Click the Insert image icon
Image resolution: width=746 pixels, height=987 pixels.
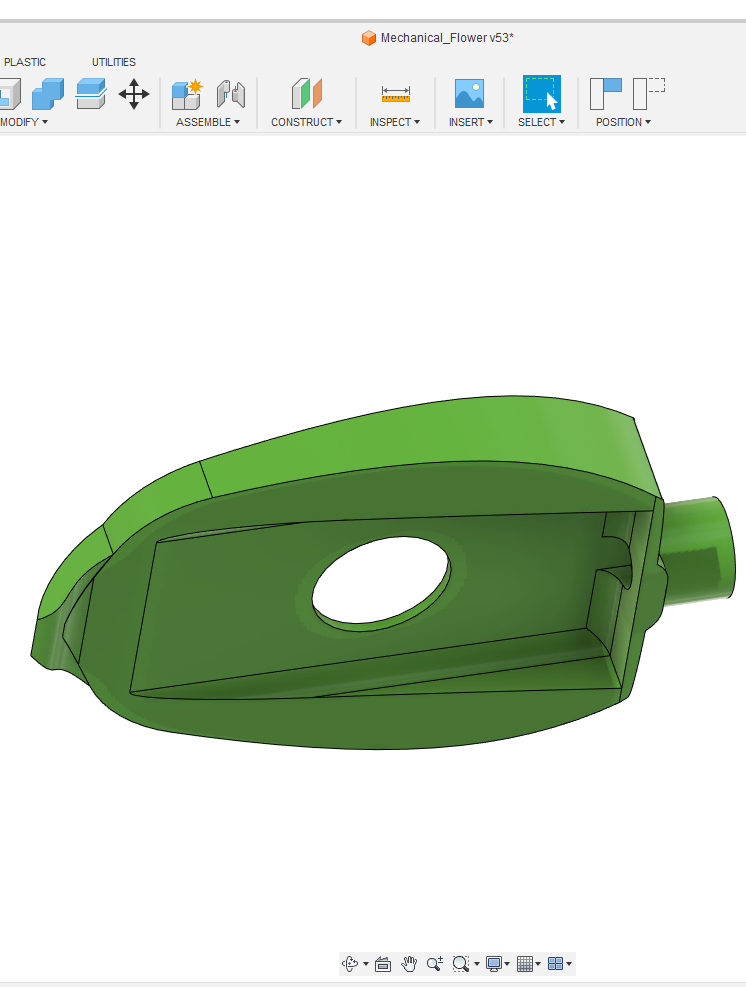click(470, 94)
